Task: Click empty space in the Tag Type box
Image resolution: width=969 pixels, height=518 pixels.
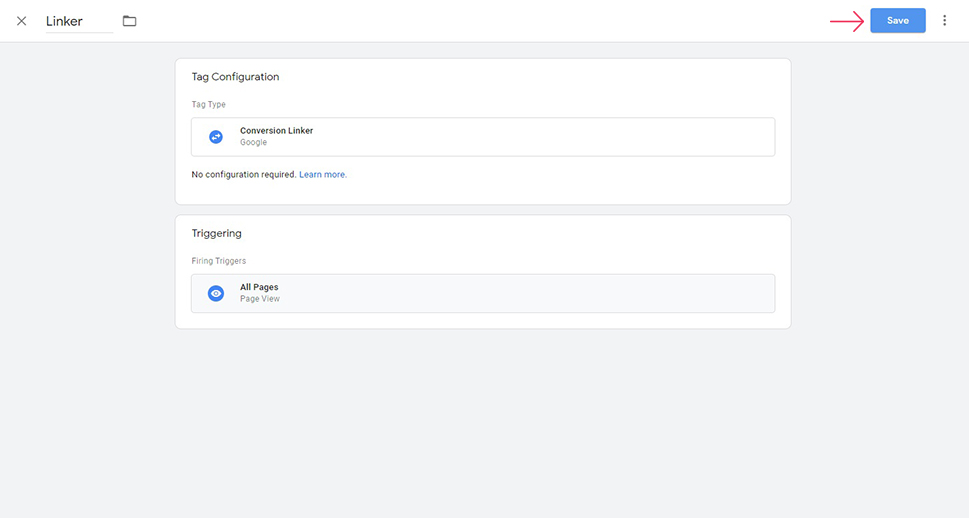Action: [544, 137]
